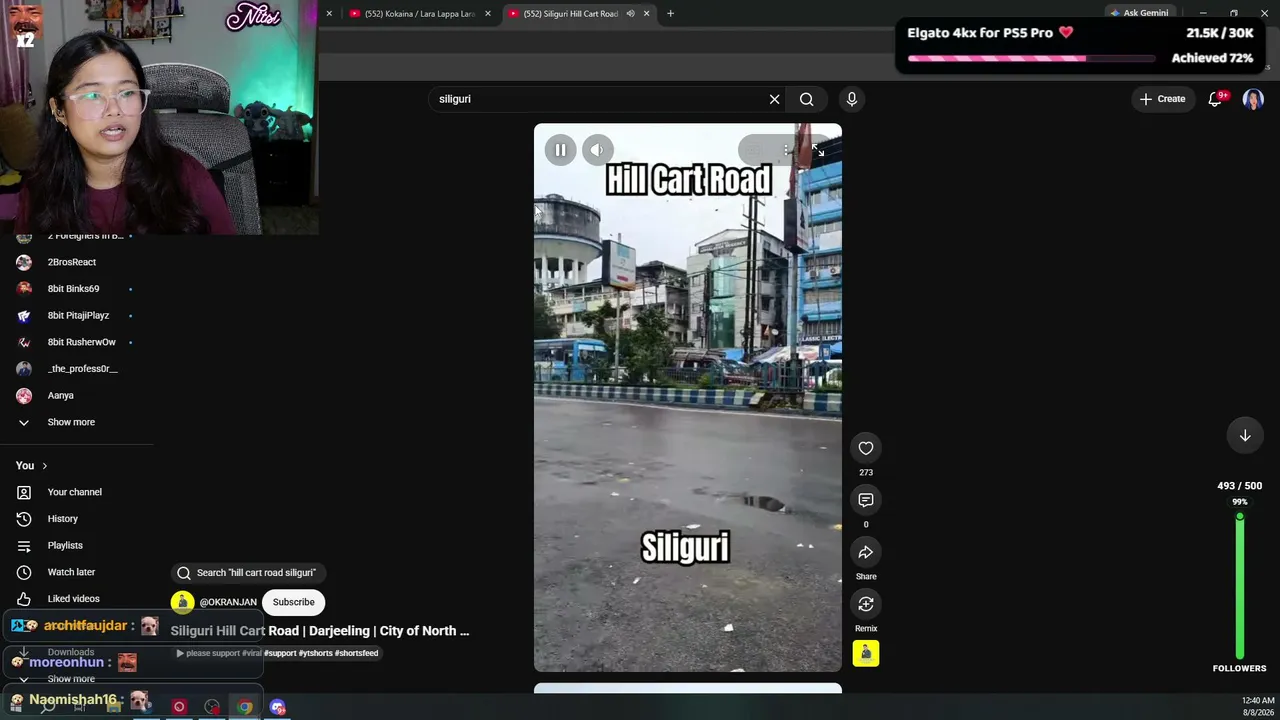The image size is (1280, 720).
Task: Expand the short to fullscreen
Action: point(818,150)
